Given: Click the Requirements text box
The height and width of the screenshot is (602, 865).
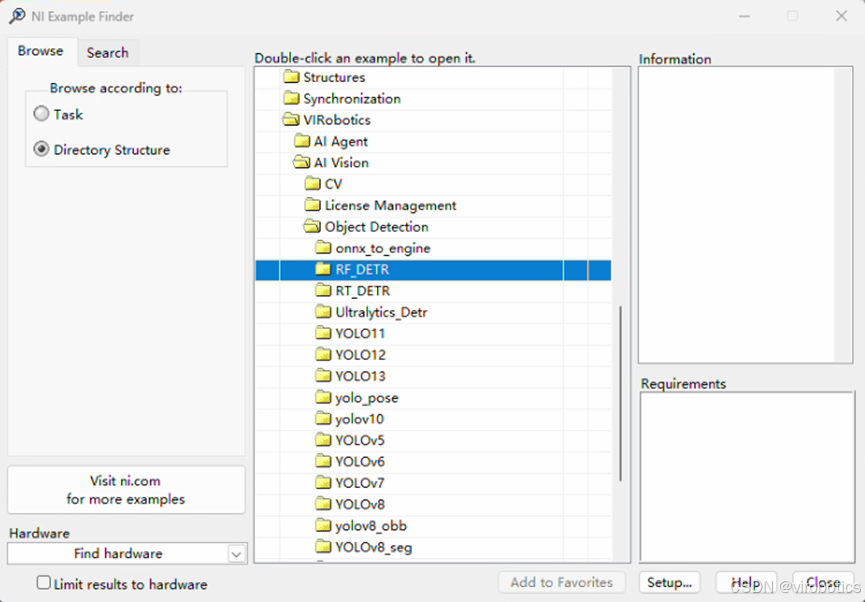Looking at the screenshot, I should point(747,477).
